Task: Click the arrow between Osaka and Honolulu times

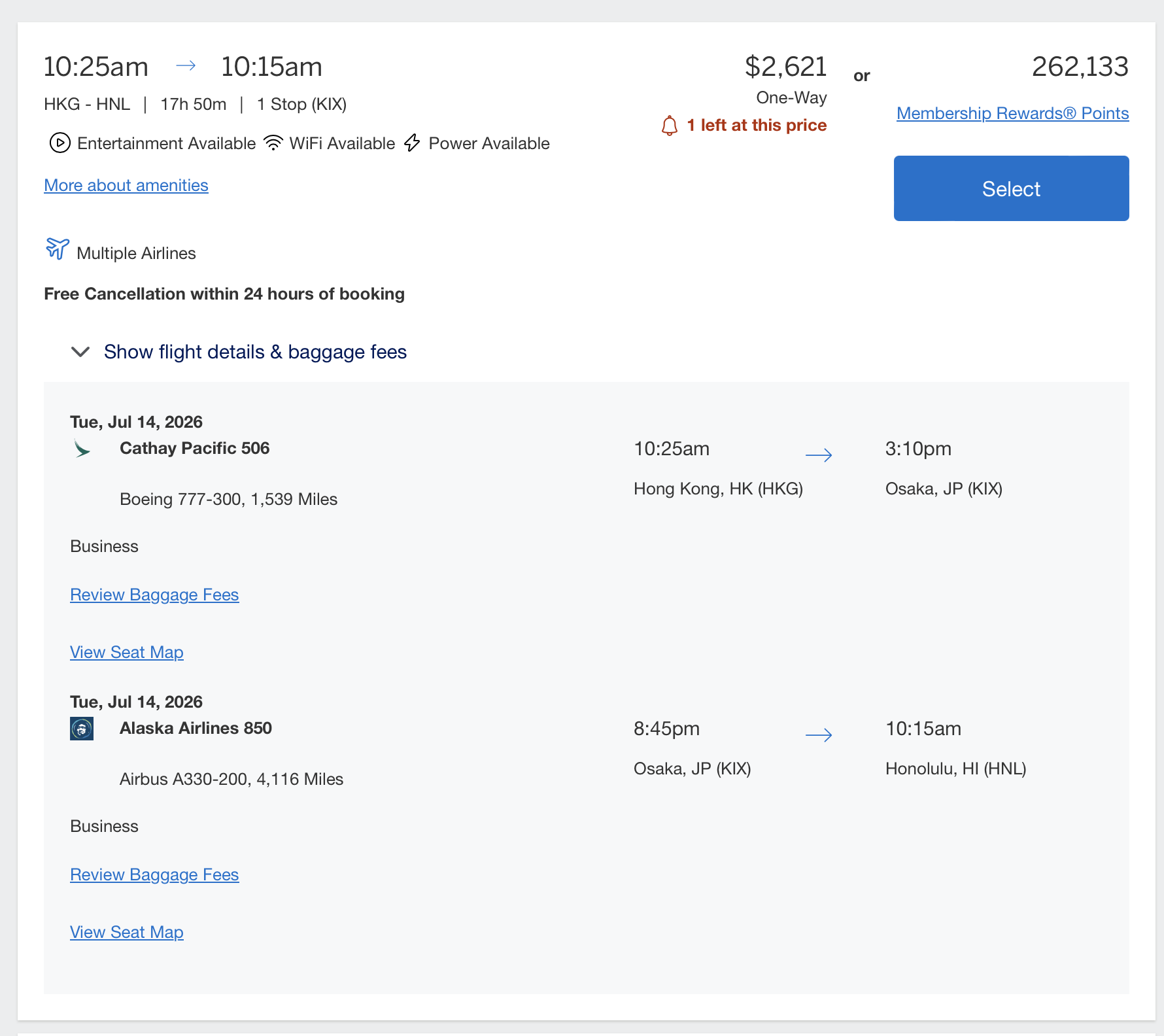Action: 818,735
